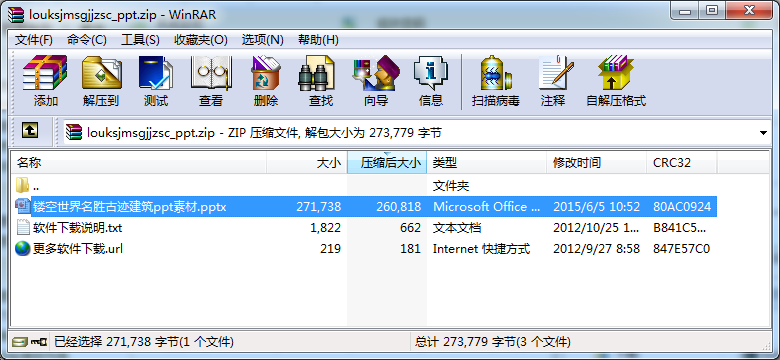Image resolution: width=780 pixels, height=360 pixels.
Task: Click the 271,738 size cell
Action: click(x=318, y=207)
